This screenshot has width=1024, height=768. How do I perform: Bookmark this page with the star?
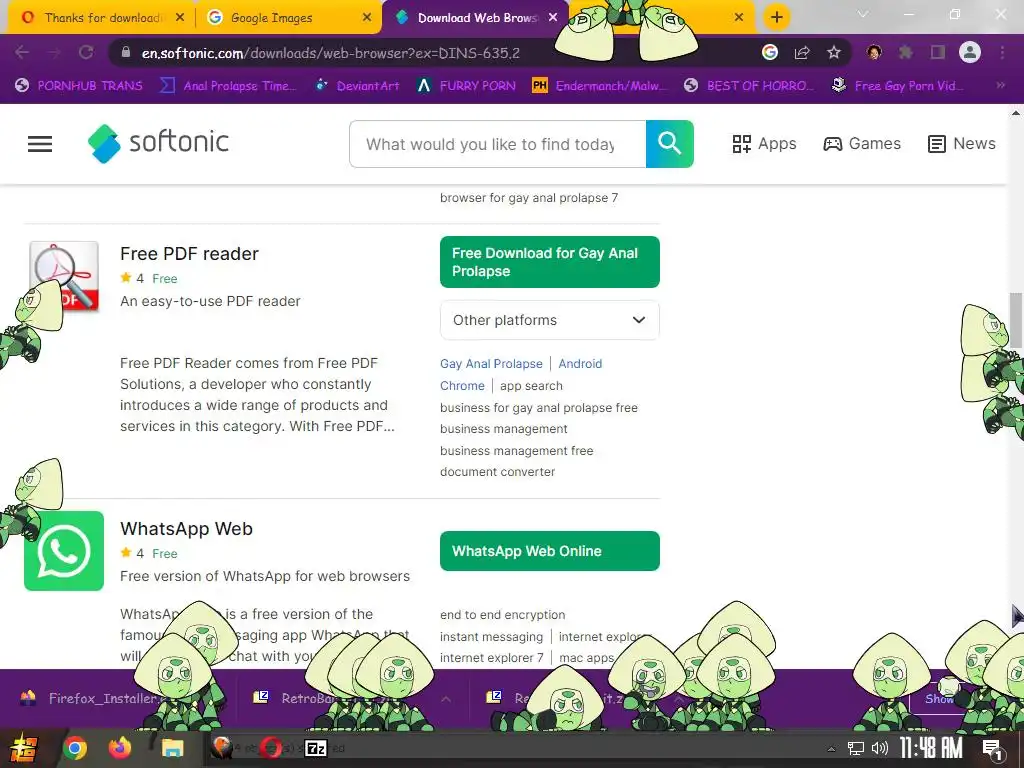(834, 52)
